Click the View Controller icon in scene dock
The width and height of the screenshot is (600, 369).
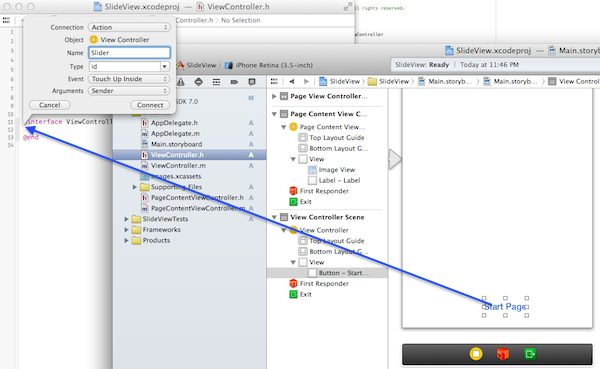point(476,354)
